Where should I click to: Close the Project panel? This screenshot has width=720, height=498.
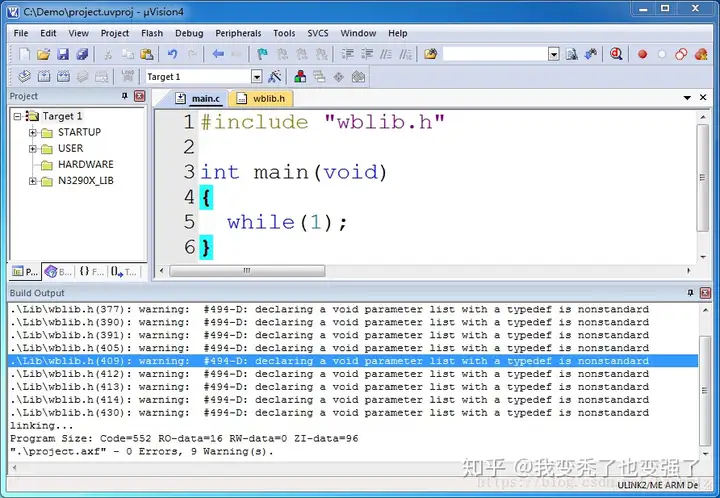(140, 96)
